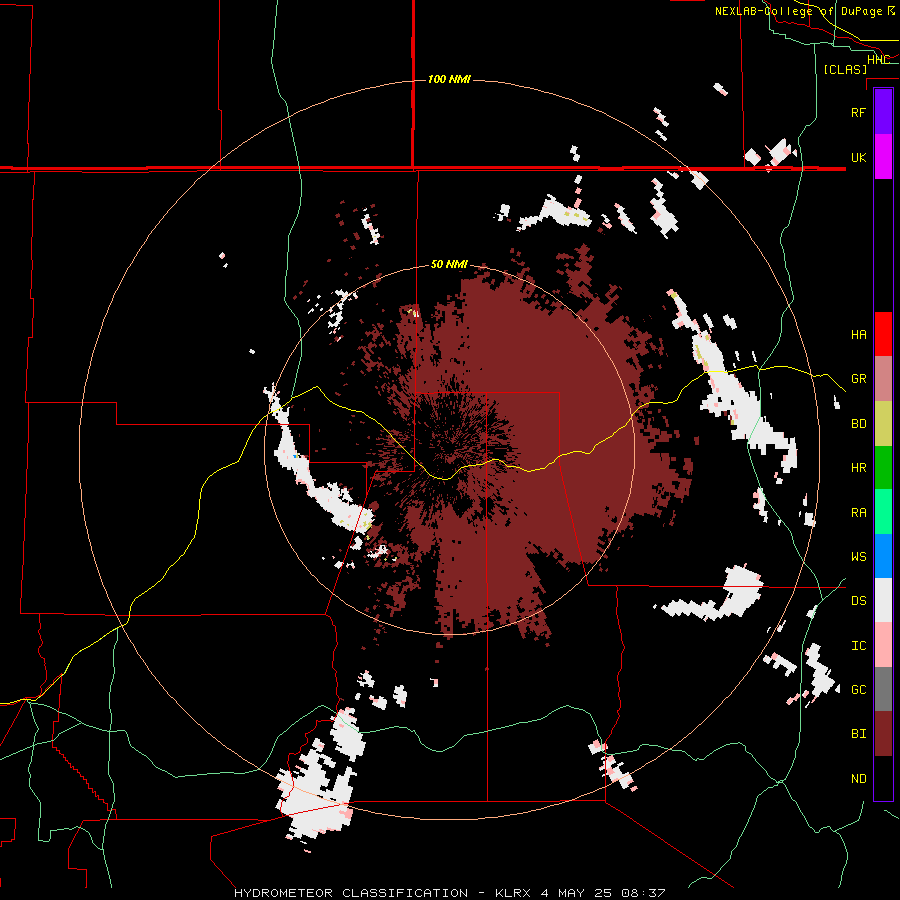Click the "NEXLAB-College of DuPage" header text

798,11
